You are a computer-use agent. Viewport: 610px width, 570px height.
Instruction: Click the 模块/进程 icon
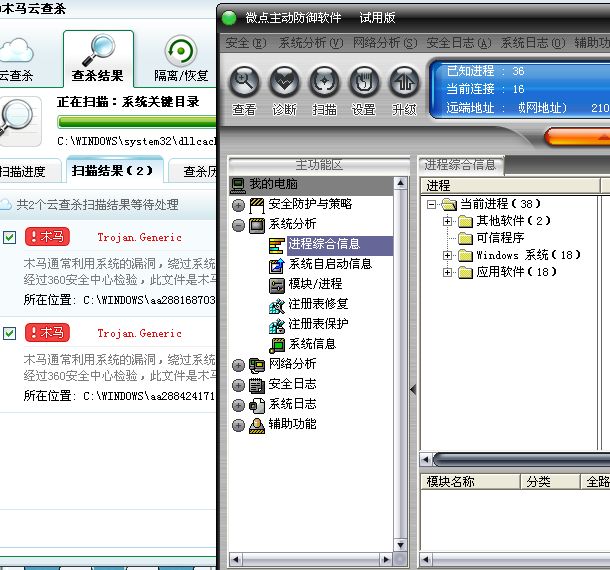277,286
